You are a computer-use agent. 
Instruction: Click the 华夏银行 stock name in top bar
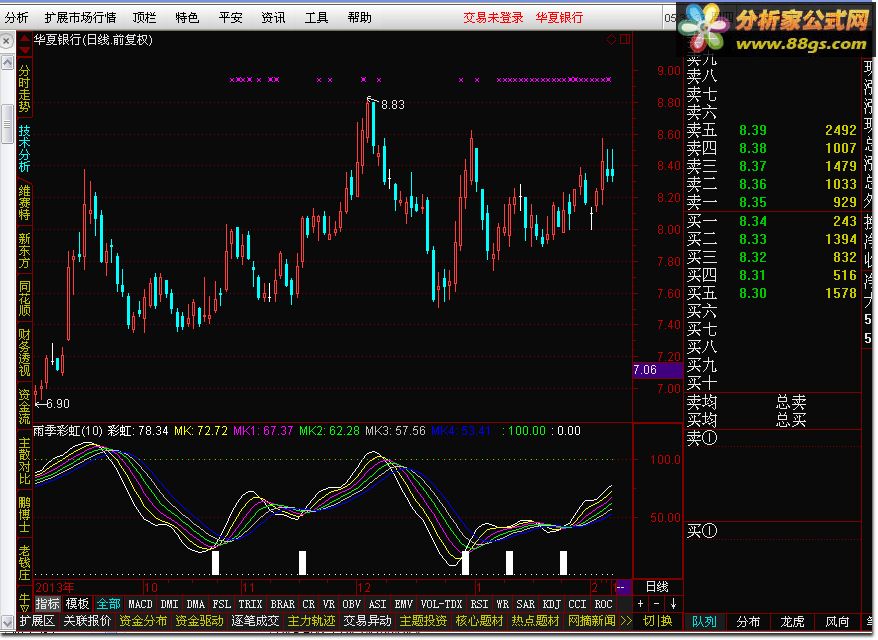point(559,18)
